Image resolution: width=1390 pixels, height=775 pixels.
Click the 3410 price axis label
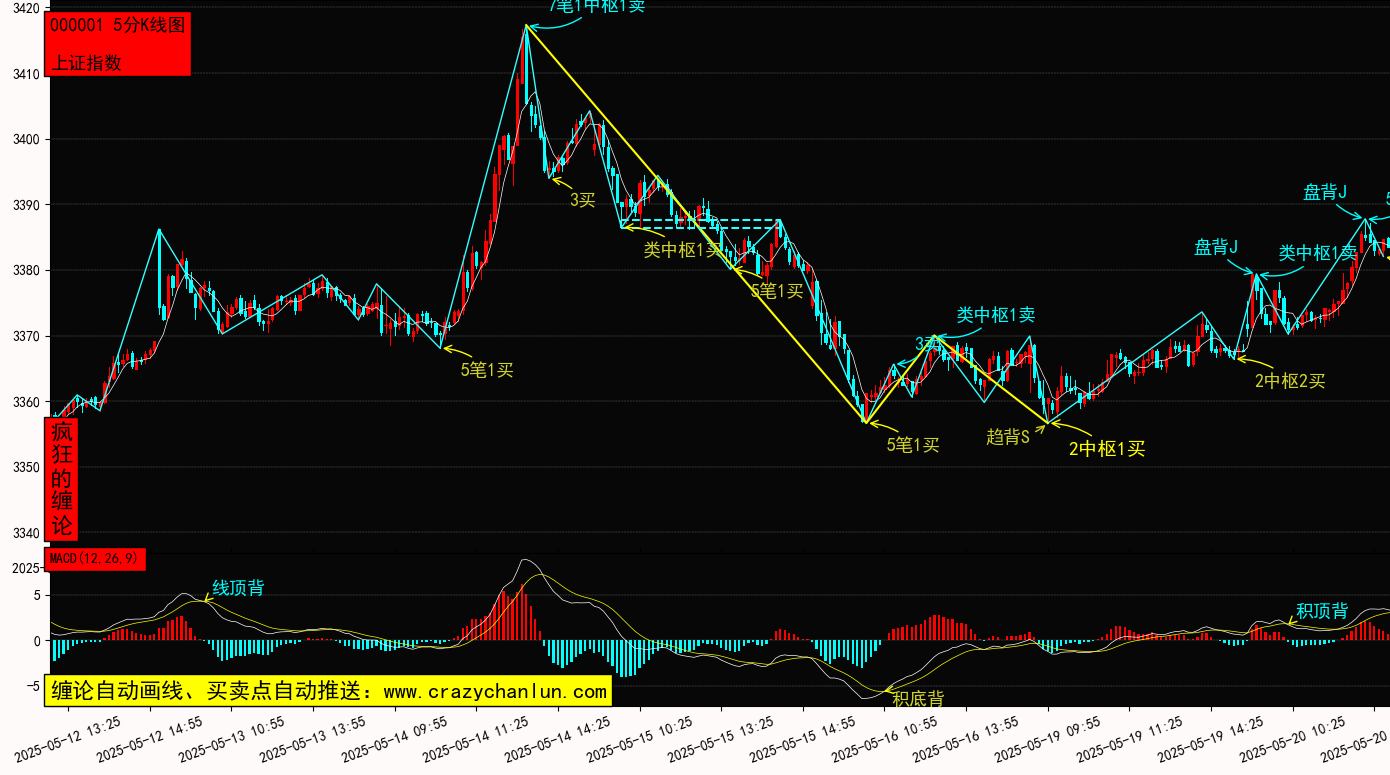pos(25,74)
